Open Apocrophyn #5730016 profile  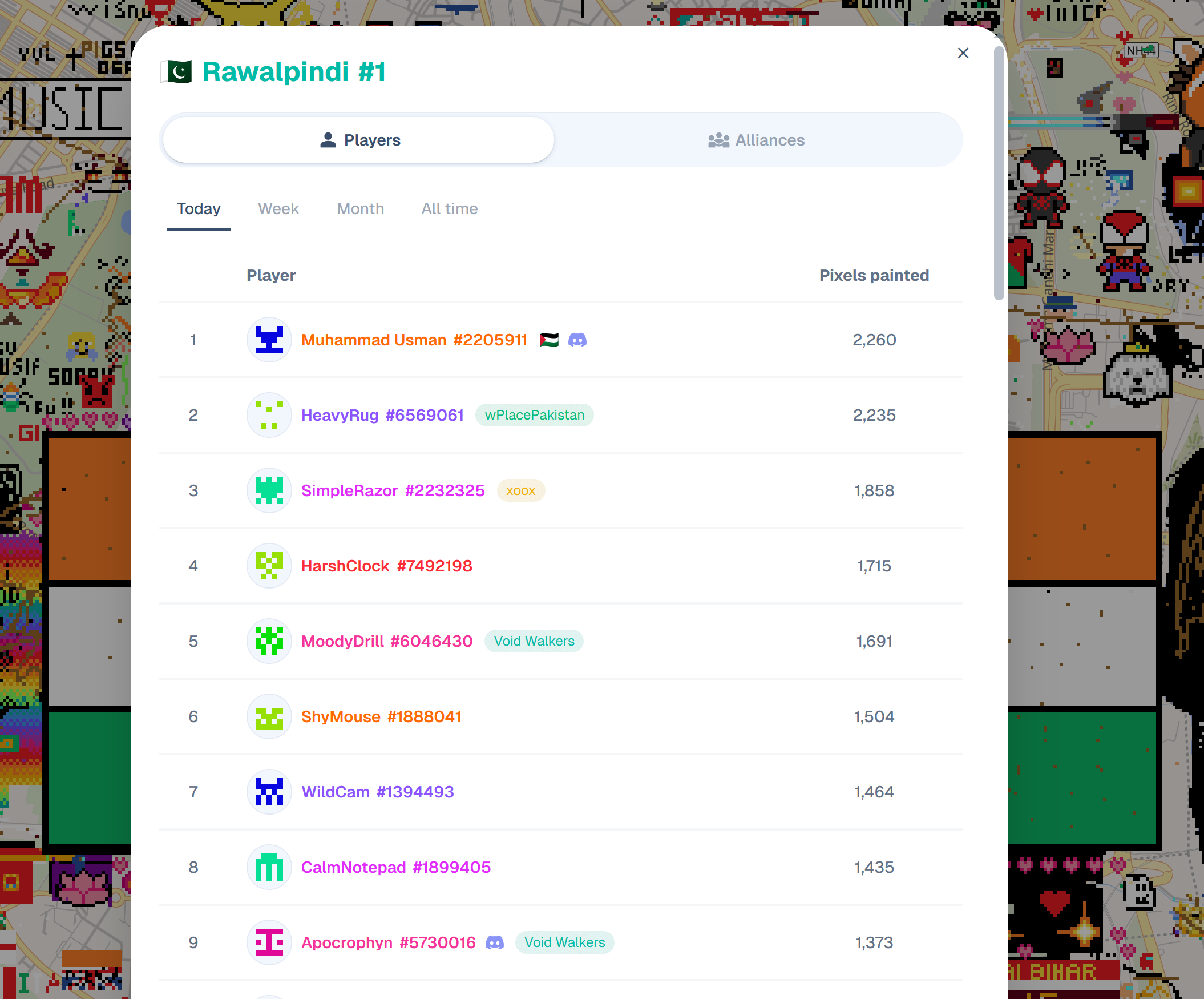coord(388,943)
